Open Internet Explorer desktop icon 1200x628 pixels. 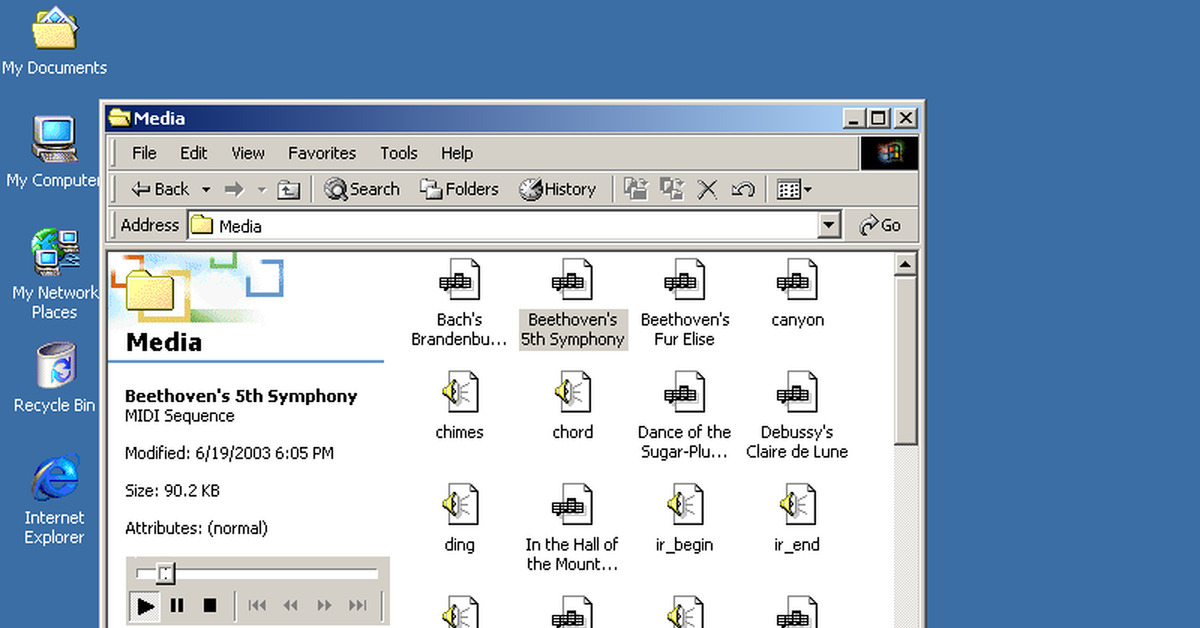pos(54,480)
